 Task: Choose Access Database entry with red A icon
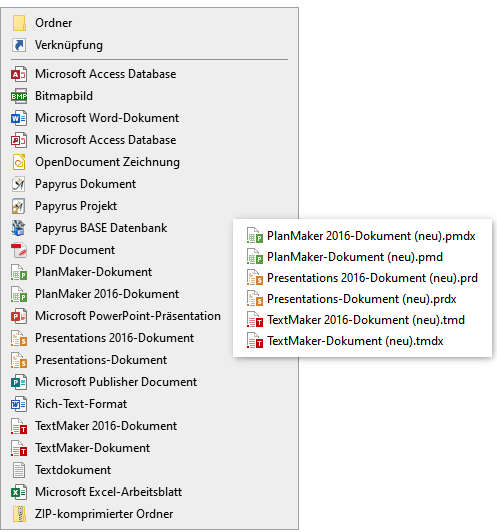[x=149, y=74]
